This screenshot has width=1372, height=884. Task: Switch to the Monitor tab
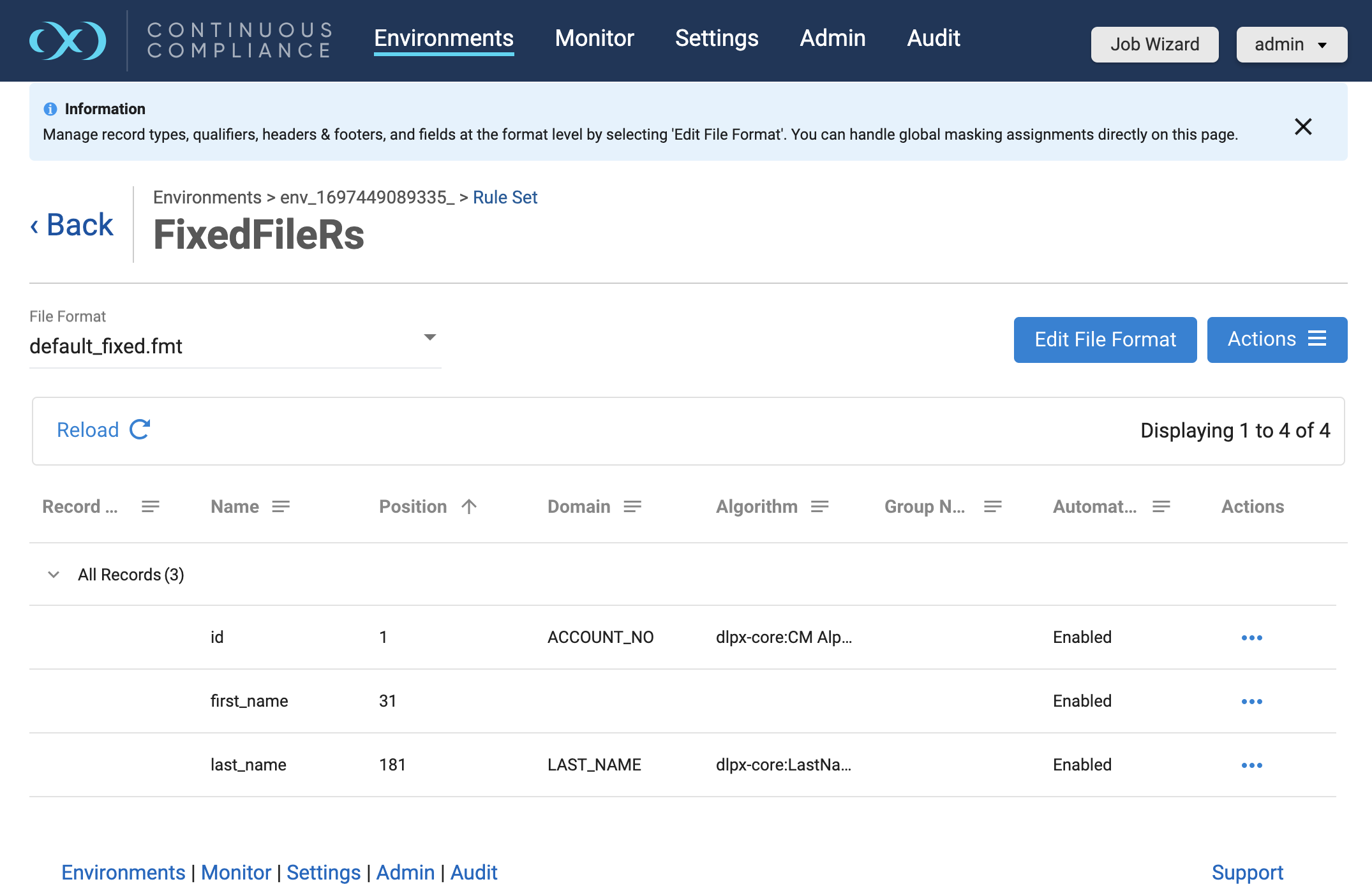594,38
